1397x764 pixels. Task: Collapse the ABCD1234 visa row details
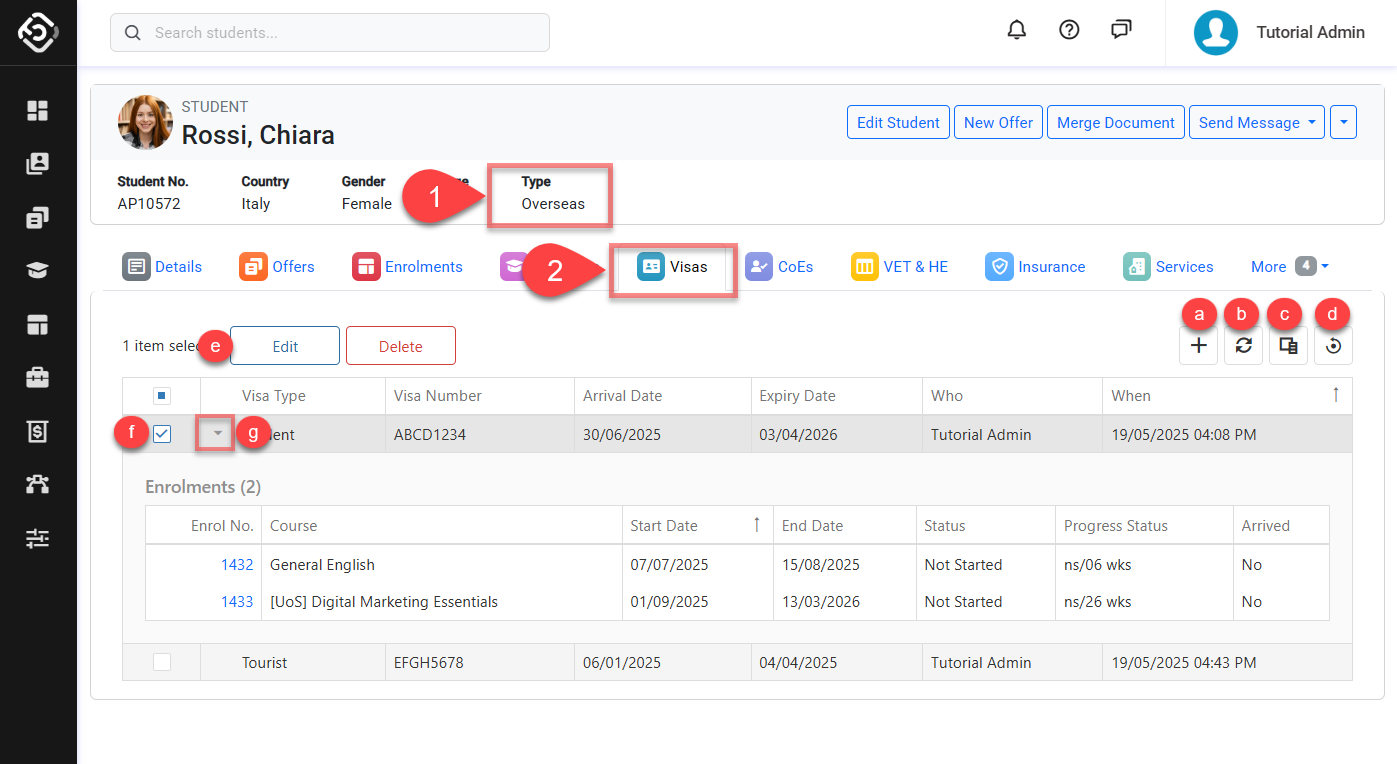tap(216, 434)
